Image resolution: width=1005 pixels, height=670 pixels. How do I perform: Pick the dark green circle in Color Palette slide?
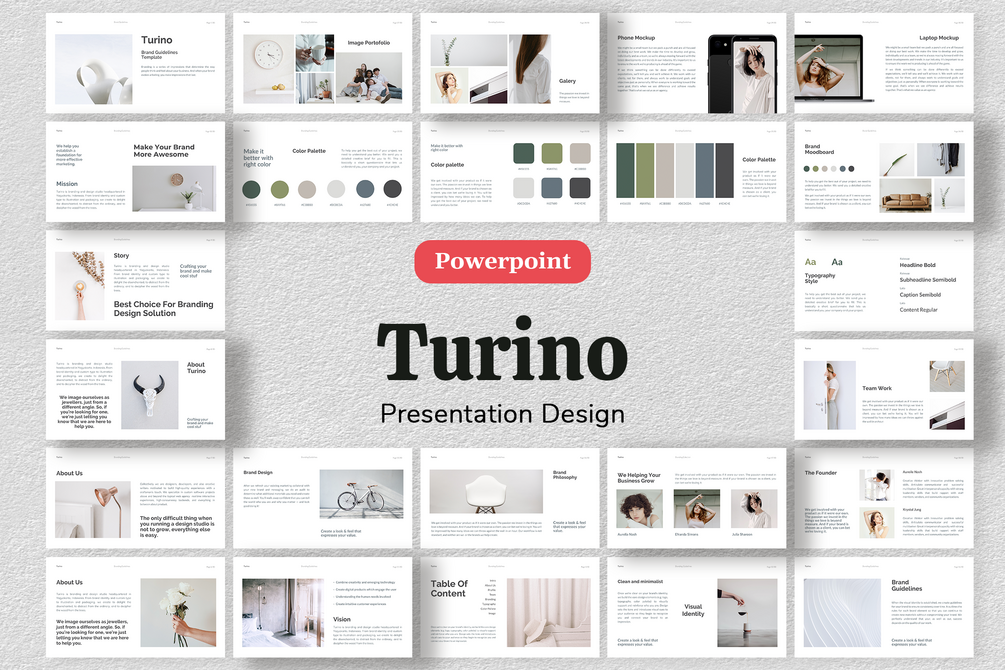pos(251,189)
